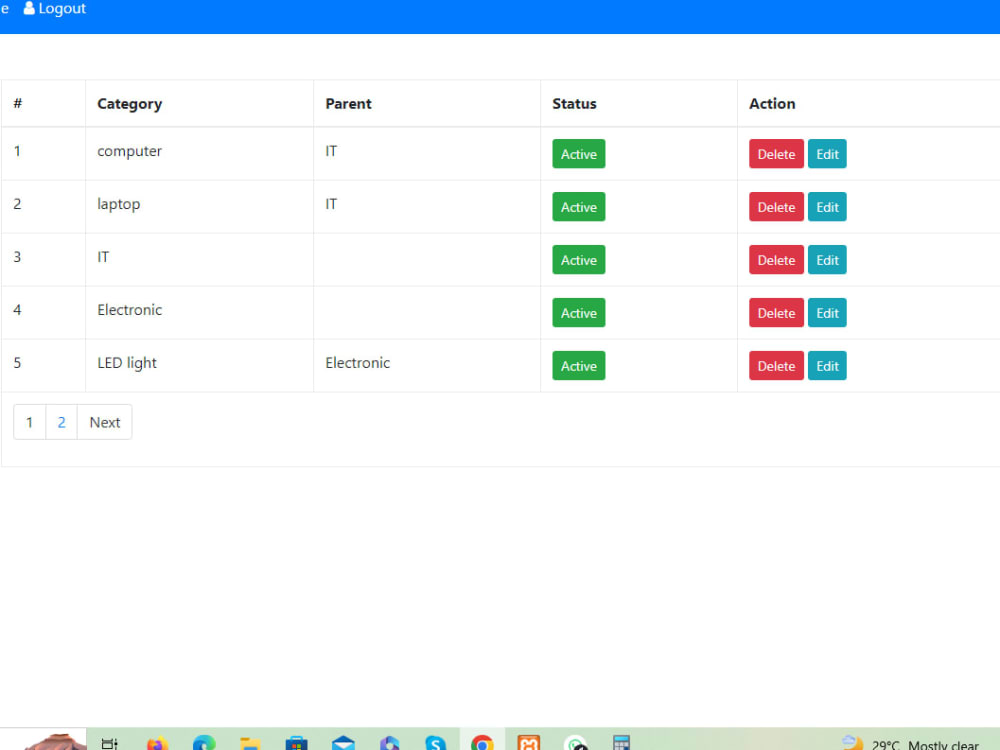Image resolution: width=1000 pixels, height=750 pixels.
Task: Open Firefox from the taskbar
Action: coord(157,743)
